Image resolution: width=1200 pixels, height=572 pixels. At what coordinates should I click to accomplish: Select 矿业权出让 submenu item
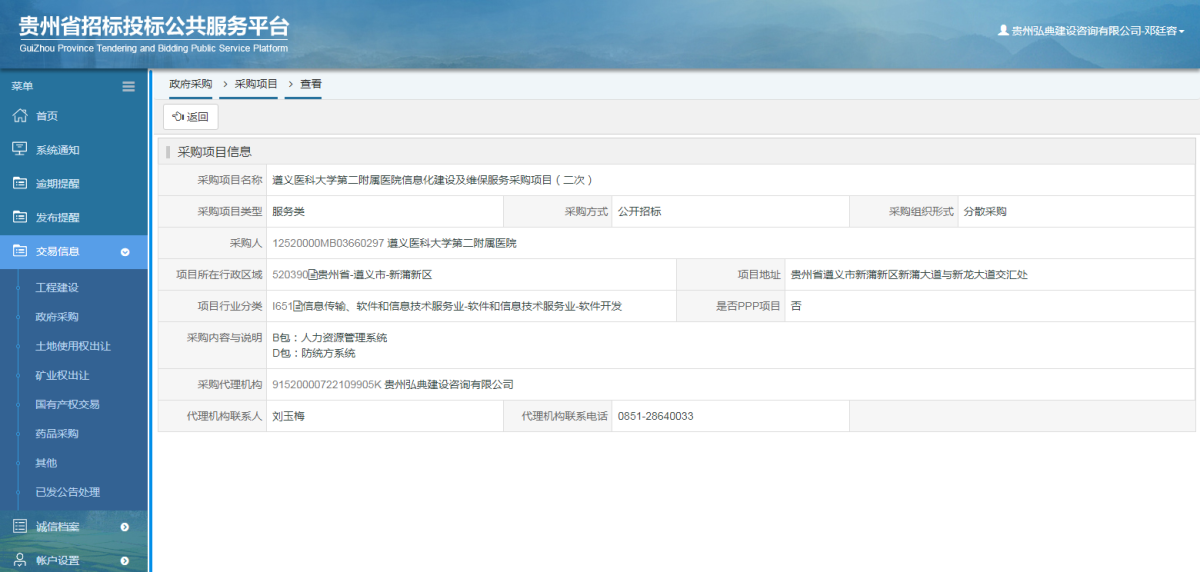click(62, 375)
